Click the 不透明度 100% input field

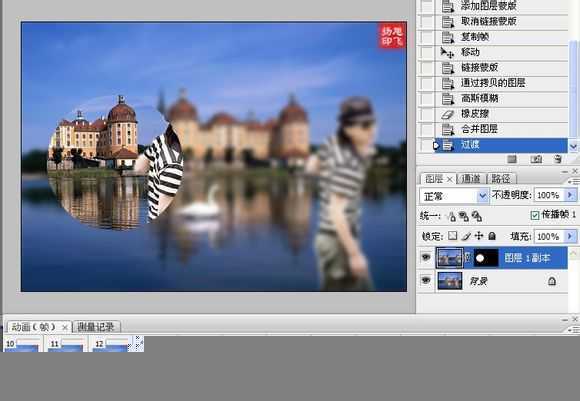click(x=549, y=195)
